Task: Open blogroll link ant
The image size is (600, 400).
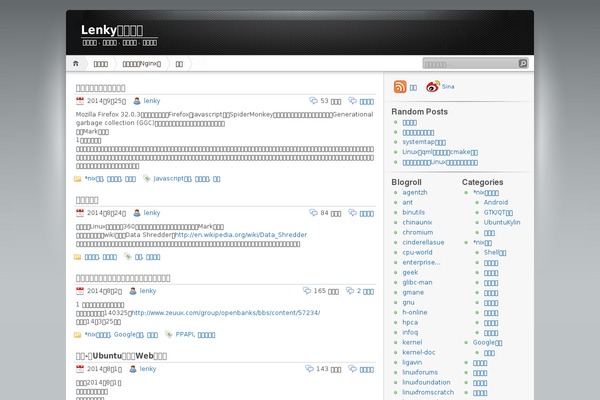Action: [x=408, y=202]
